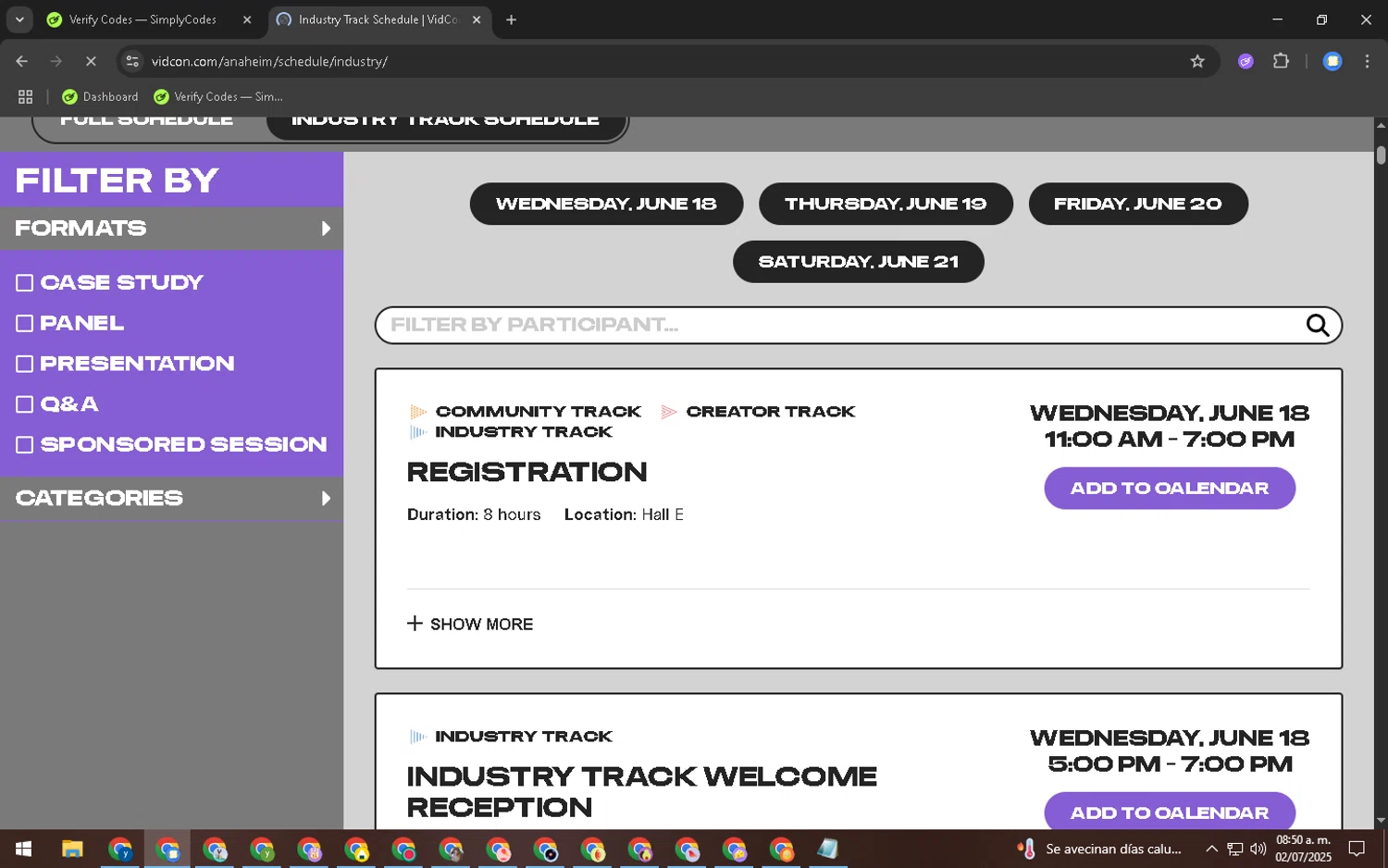This screenshot has width=1388, height=868.
Task: Click the address bar URL
Action: 269,61
